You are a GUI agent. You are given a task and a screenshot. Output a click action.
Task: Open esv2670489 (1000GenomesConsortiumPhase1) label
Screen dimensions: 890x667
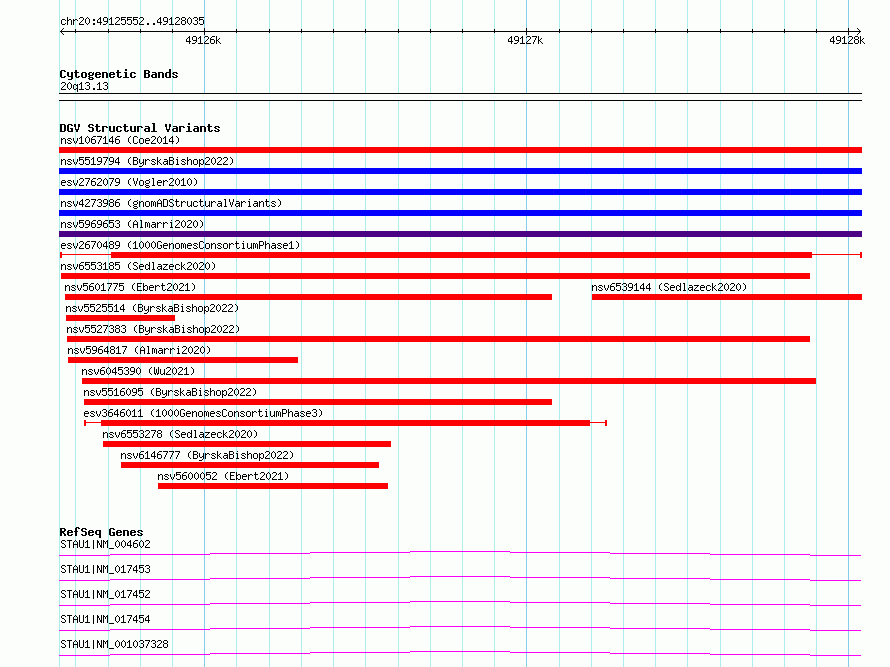[x=180, y=245]
